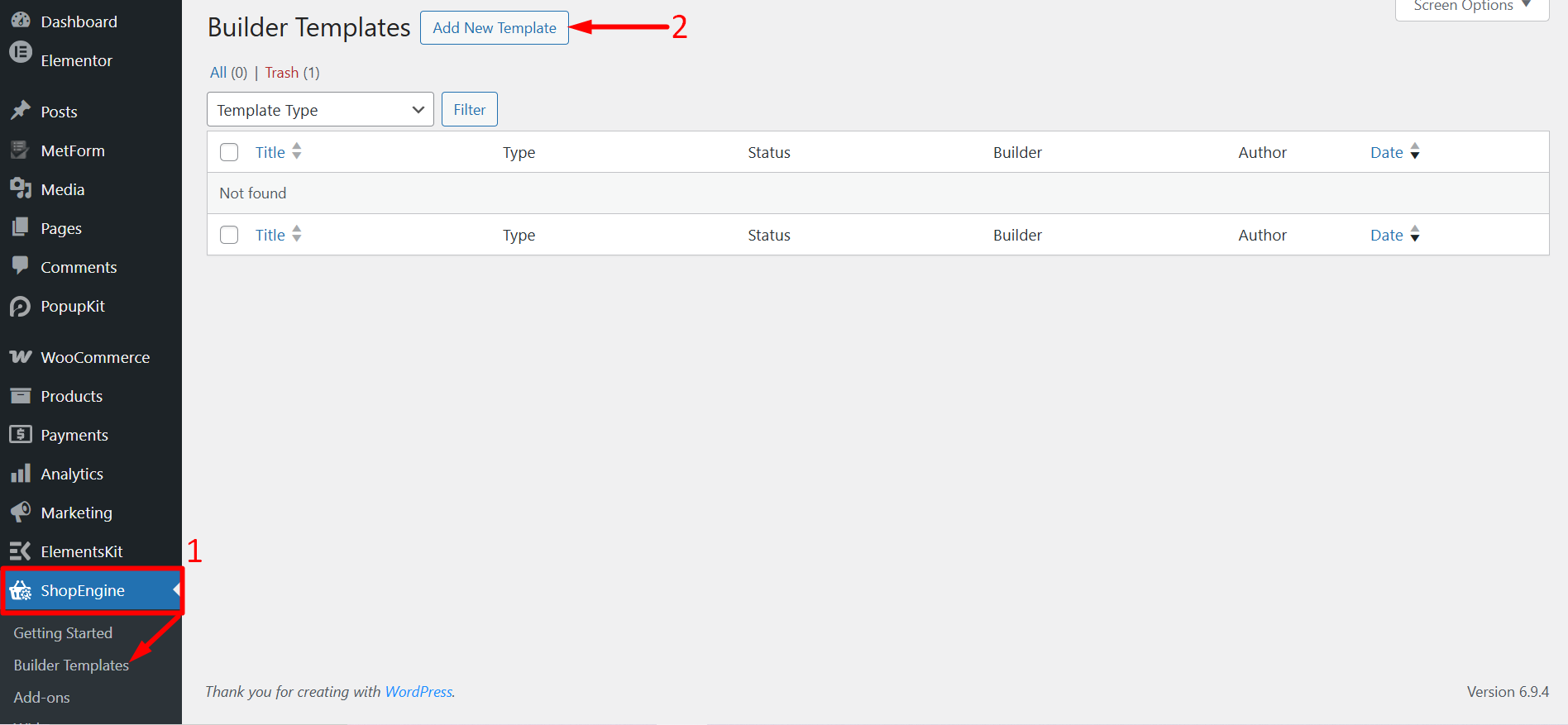The image size is (1568, 725).
Task: Open Elementor menu item
Action: click(x=77, y=60)
